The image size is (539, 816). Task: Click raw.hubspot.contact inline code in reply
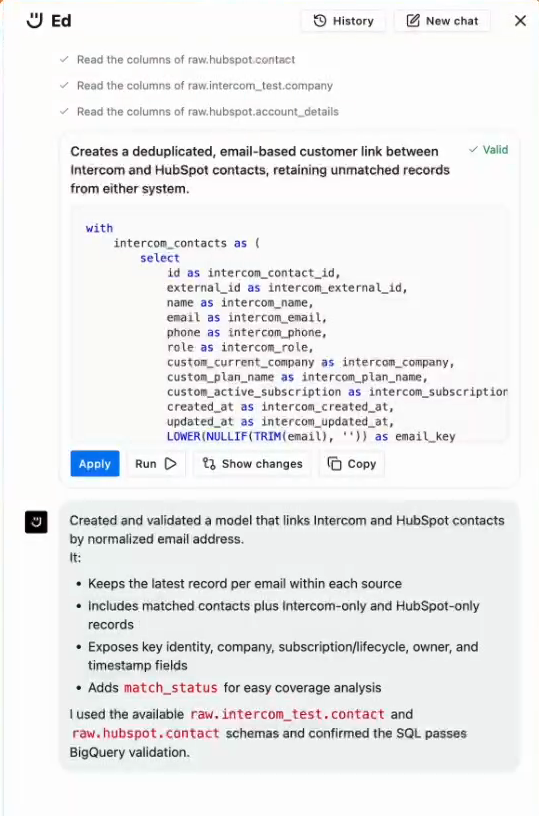(146, 733)
